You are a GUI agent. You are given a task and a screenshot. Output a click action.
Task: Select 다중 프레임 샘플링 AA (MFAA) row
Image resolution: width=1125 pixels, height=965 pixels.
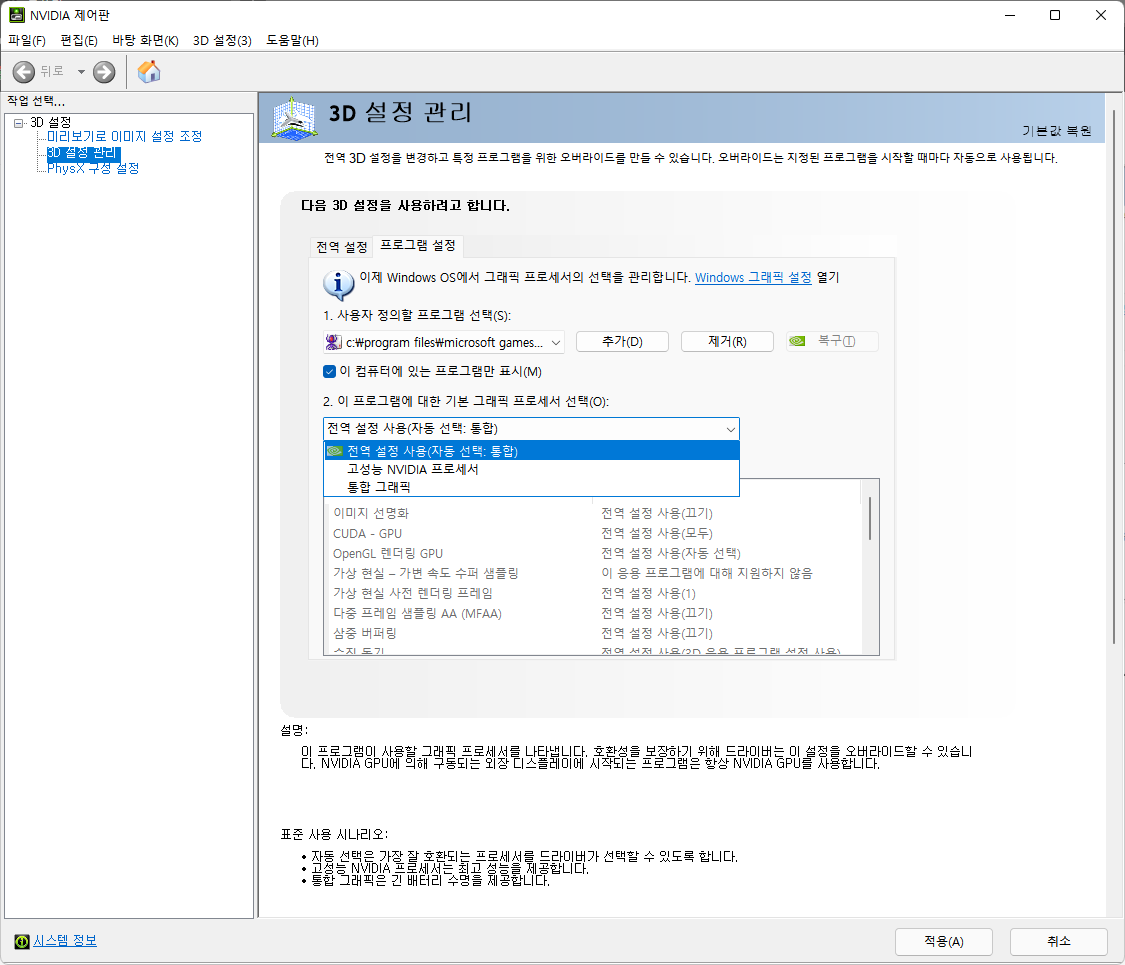[x=593, y=613]
